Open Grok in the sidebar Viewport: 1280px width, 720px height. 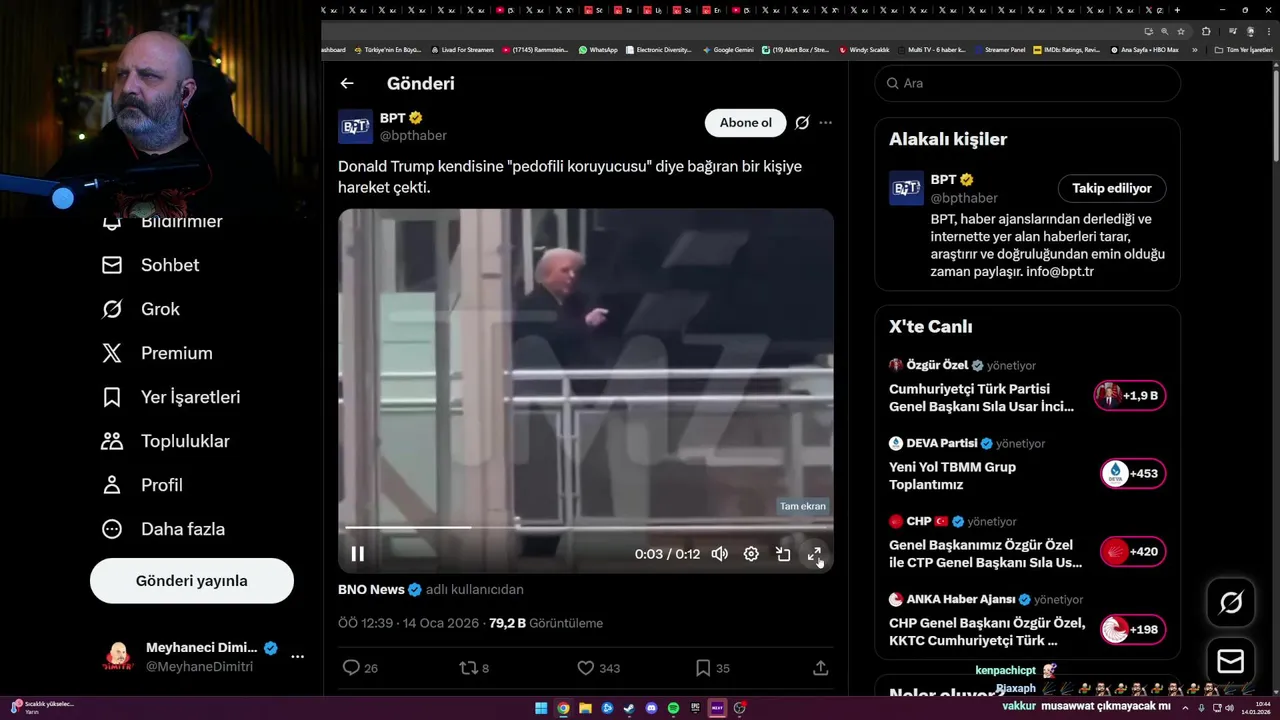(x=140, y=309)
